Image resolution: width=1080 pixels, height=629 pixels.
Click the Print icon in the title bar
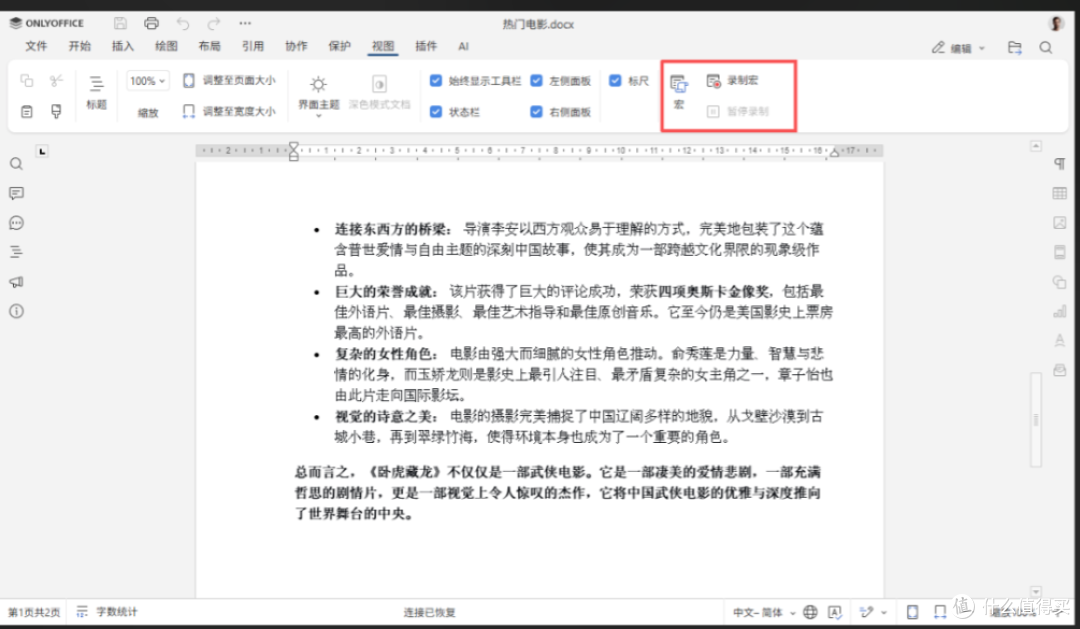(152, 23)
